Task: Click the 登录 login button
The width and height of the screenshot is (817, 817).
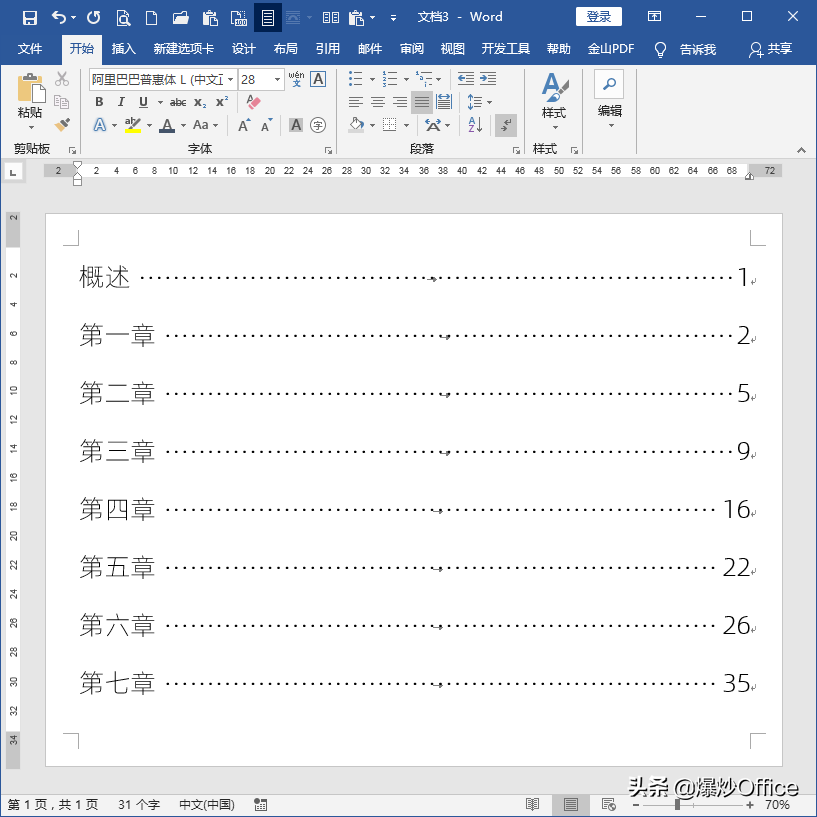Action: (x=599, y=17)
